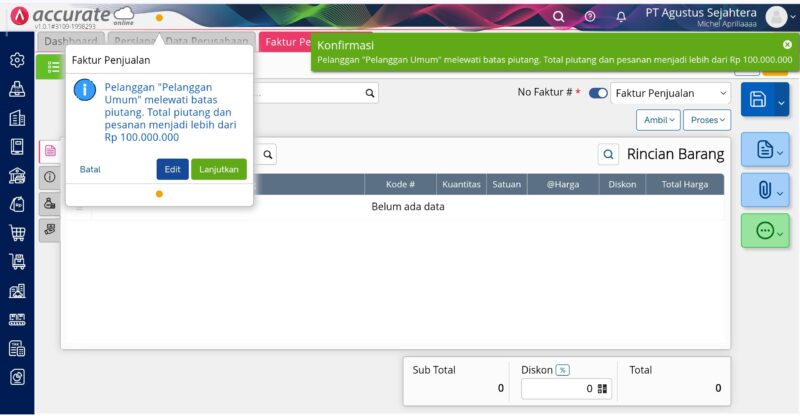Open the attachment paperclip menu
Viewport: 800px width, 416px height.
pyautogui.click(x=765, y=189)
